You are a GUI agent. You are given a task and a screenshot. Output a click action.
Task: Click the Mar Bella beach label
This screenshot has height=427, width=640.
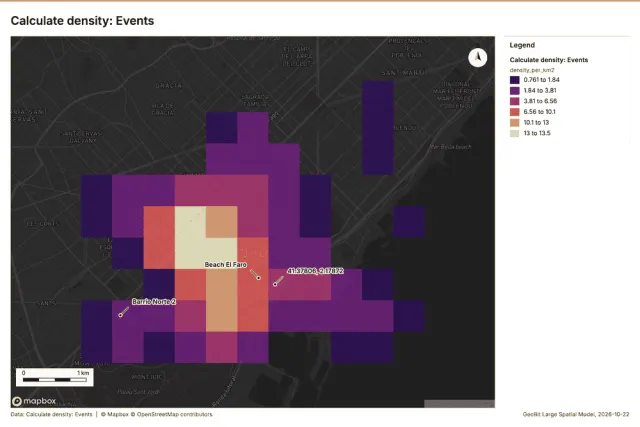click(x=450, y=147)
